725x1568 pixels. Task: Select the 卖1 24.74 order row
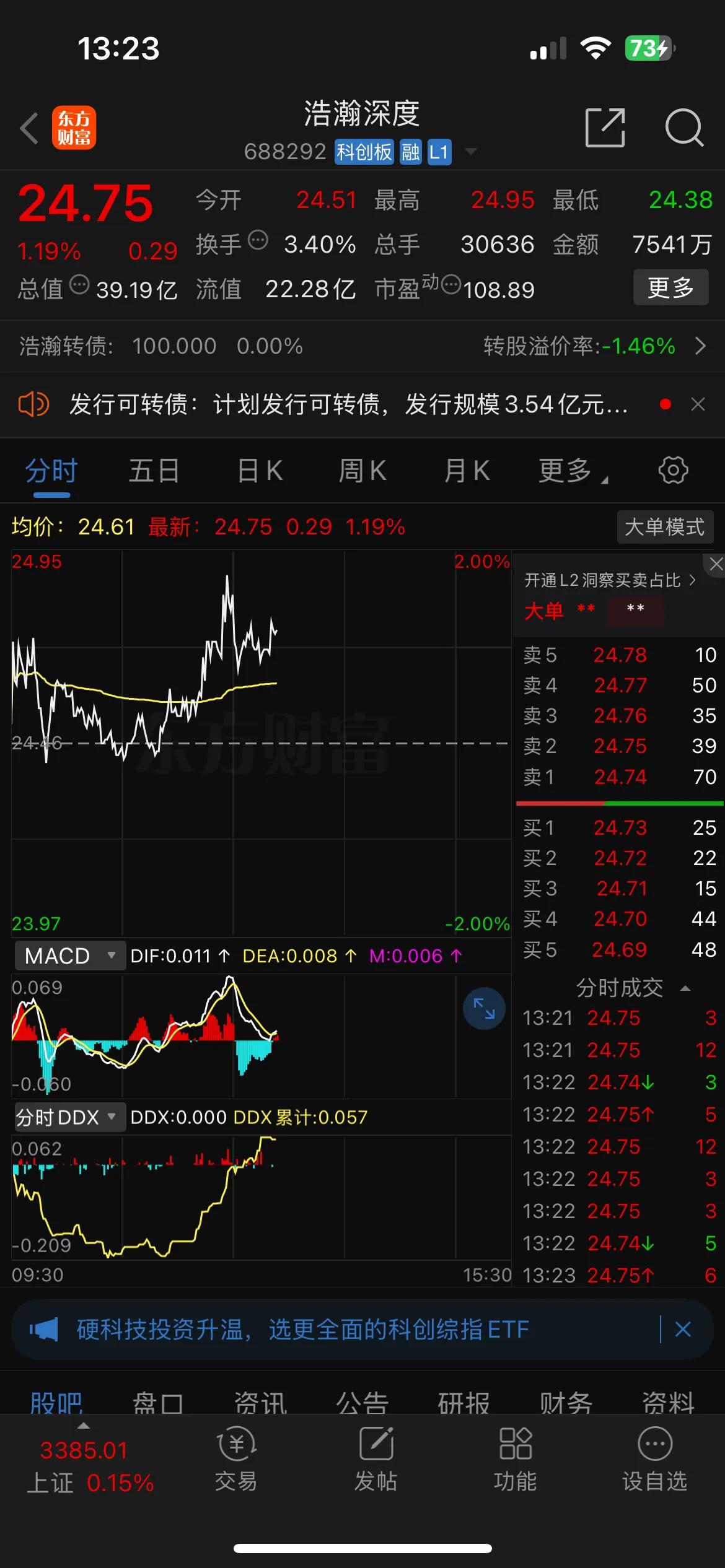(x=620, y=777)
